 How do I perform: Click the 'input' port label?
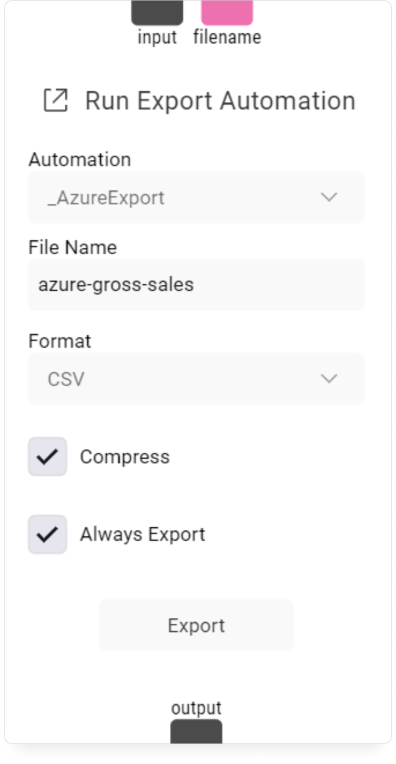[x=157, y=37]
